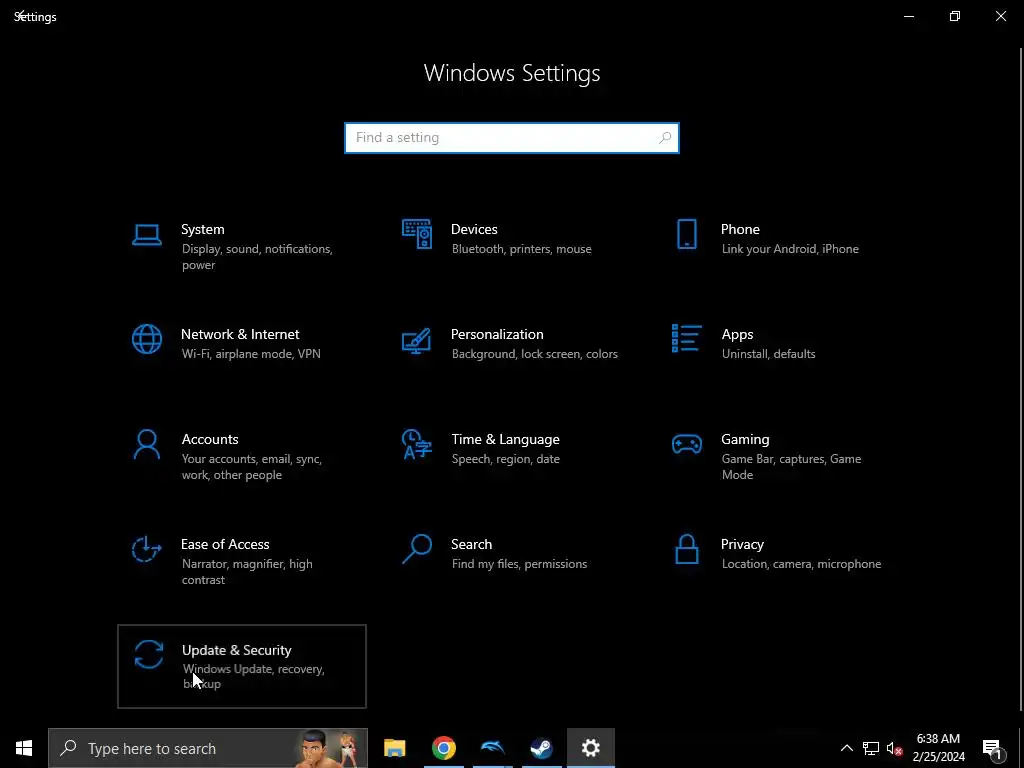Open the Accounts category title
This screenshot has height=768, width=1024.
(x=210, y=440)
